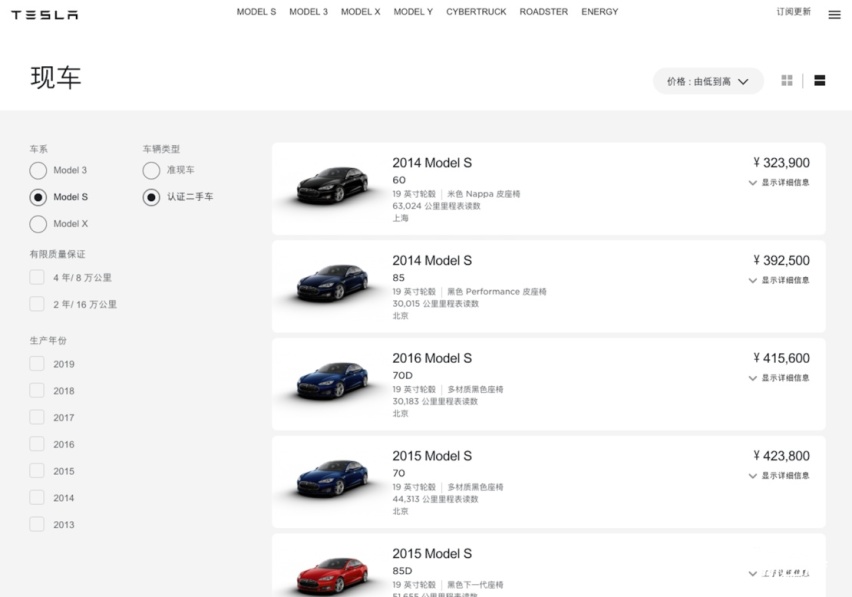Click the 30,183 公里里程表读数 text
Screen dimensions: 852x597
tap(435, 401)
